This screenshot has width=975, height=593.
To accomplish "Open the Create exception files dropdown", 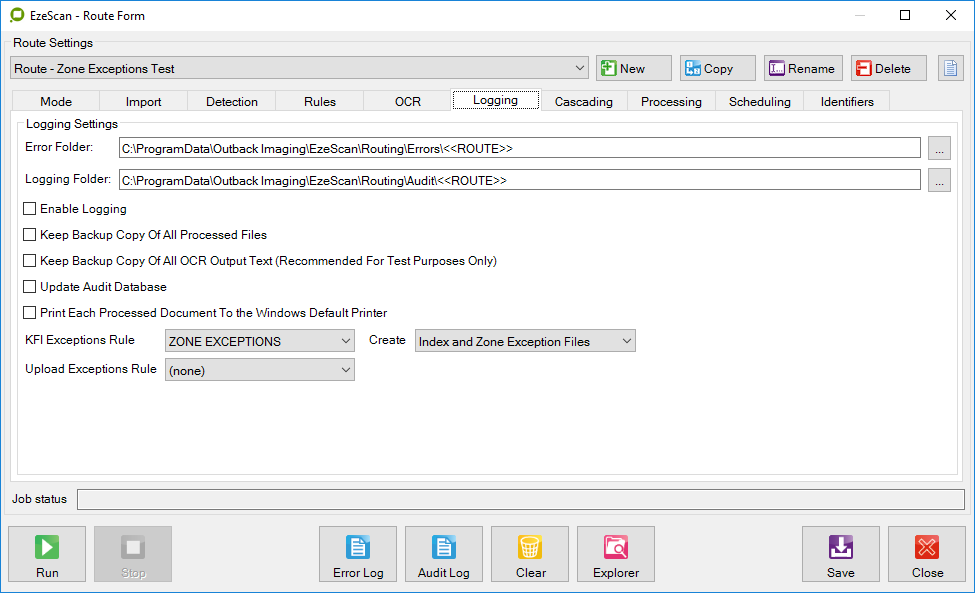I will pos(525,341).
